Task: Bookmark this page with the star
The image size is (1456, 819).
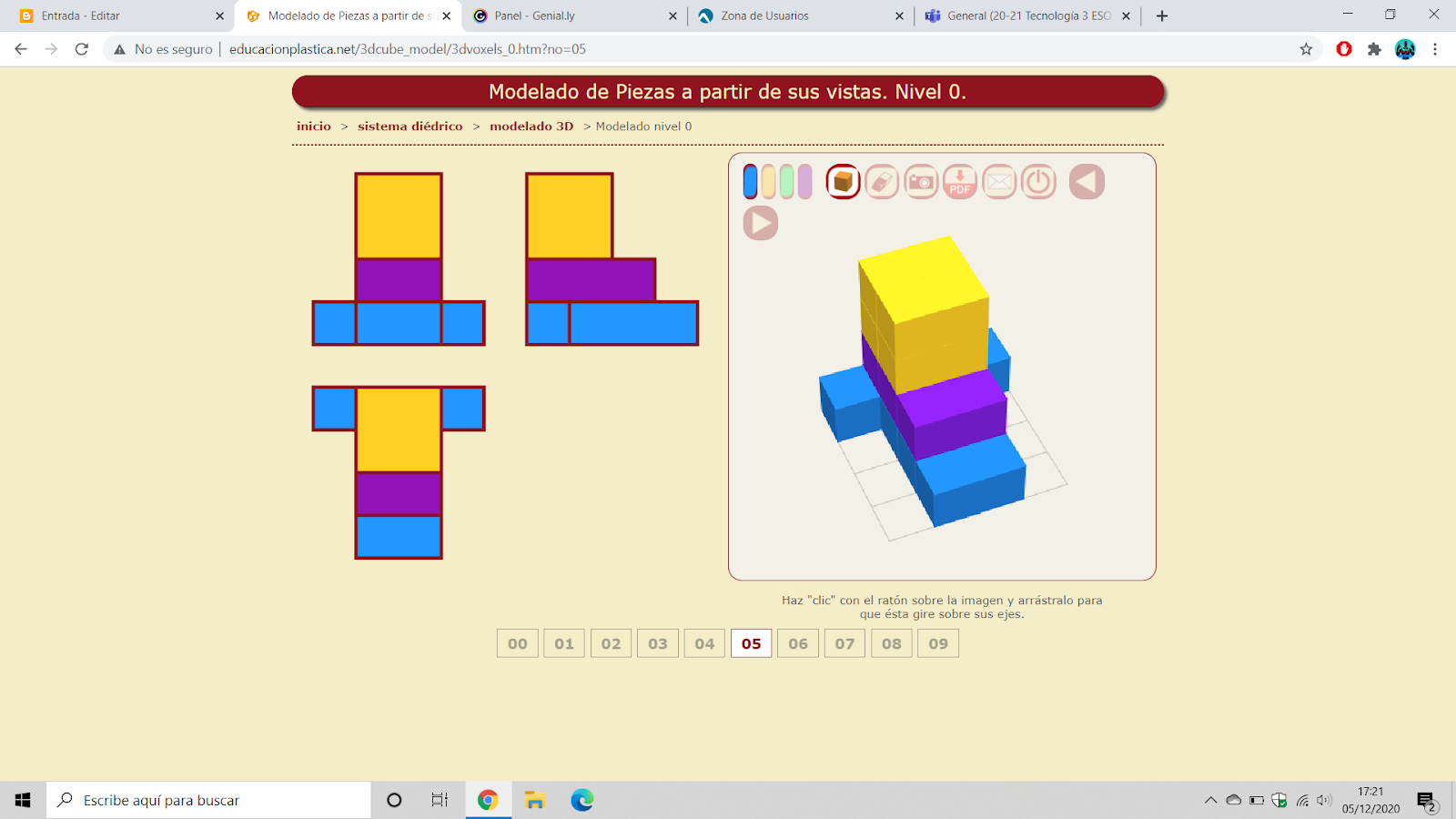Action: (1306, 49)
